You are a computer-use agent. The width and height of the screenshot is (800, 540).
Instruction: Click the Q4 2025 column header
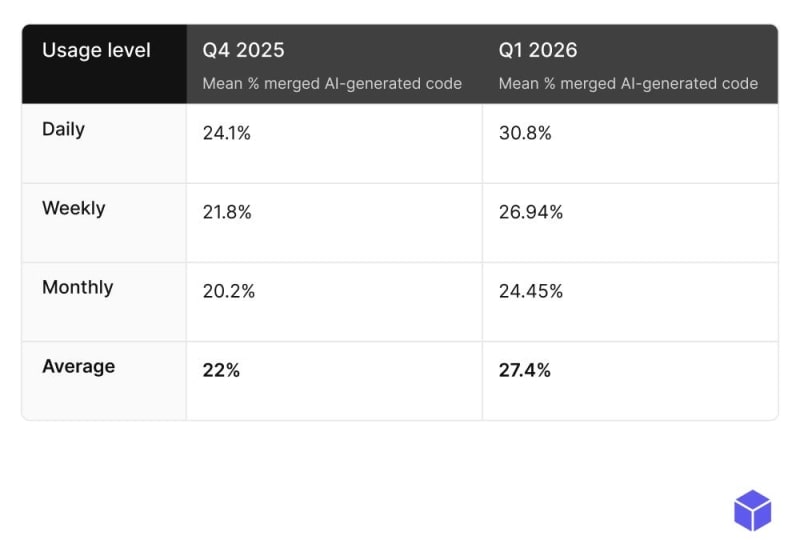point(333,64)
